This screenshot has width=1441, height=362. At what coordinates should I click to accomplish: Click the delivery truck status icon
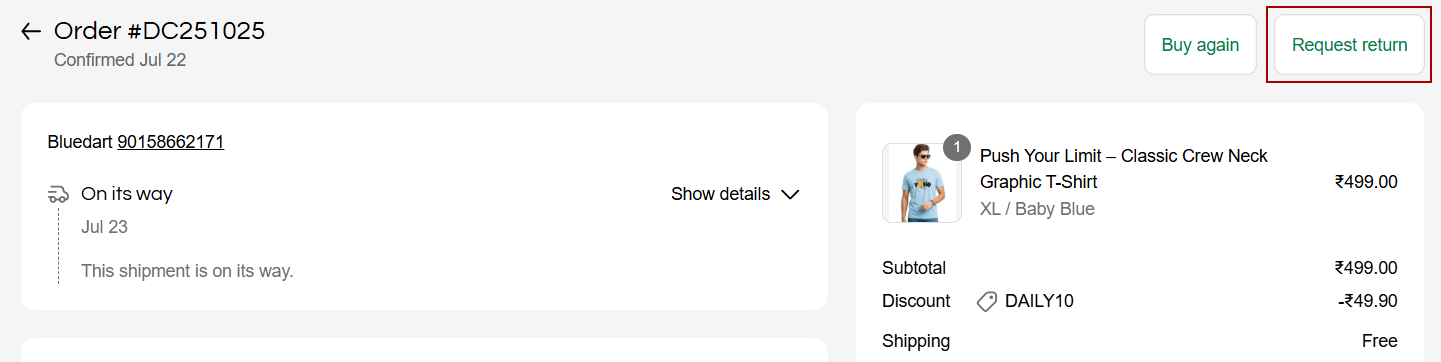(58, 194)
